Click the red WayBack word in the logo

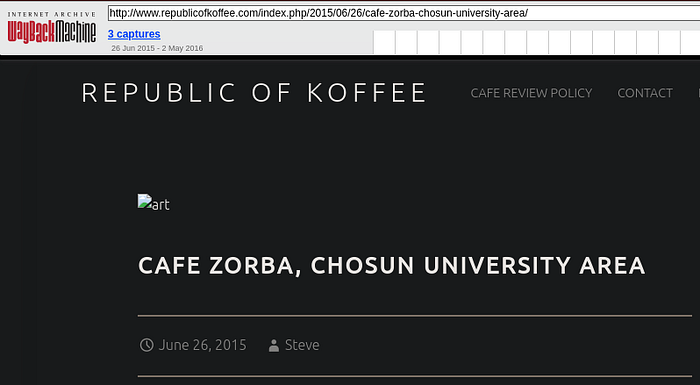tap(31, 32)
